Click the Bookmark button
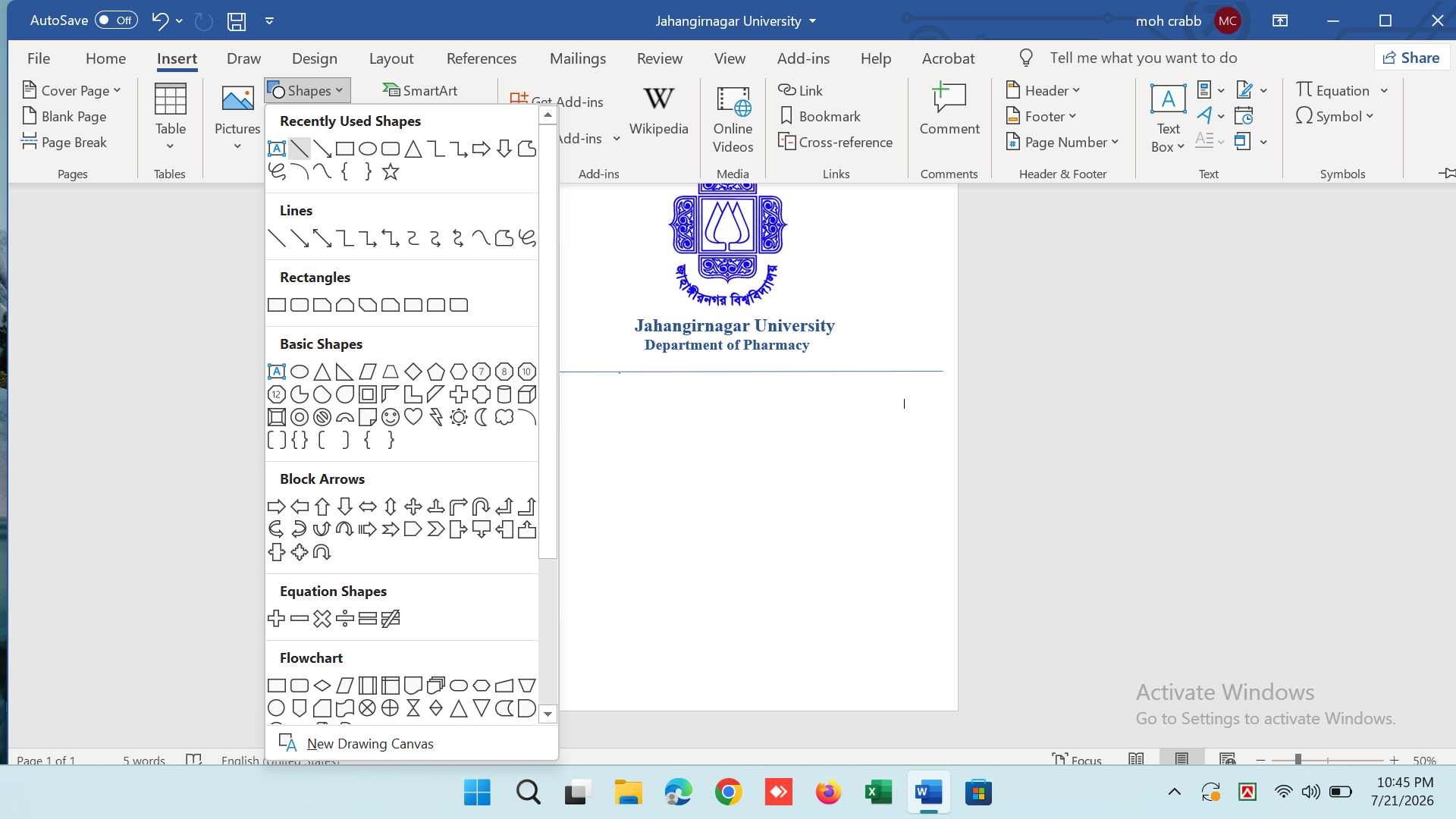The image size is (1456, 819). 820,116
